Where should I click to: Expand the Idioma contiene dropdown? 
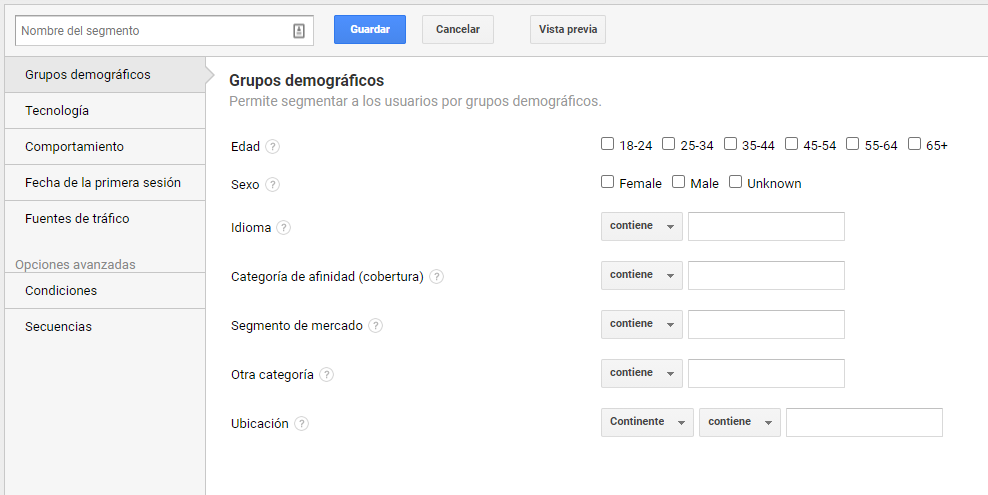[641, 226]
